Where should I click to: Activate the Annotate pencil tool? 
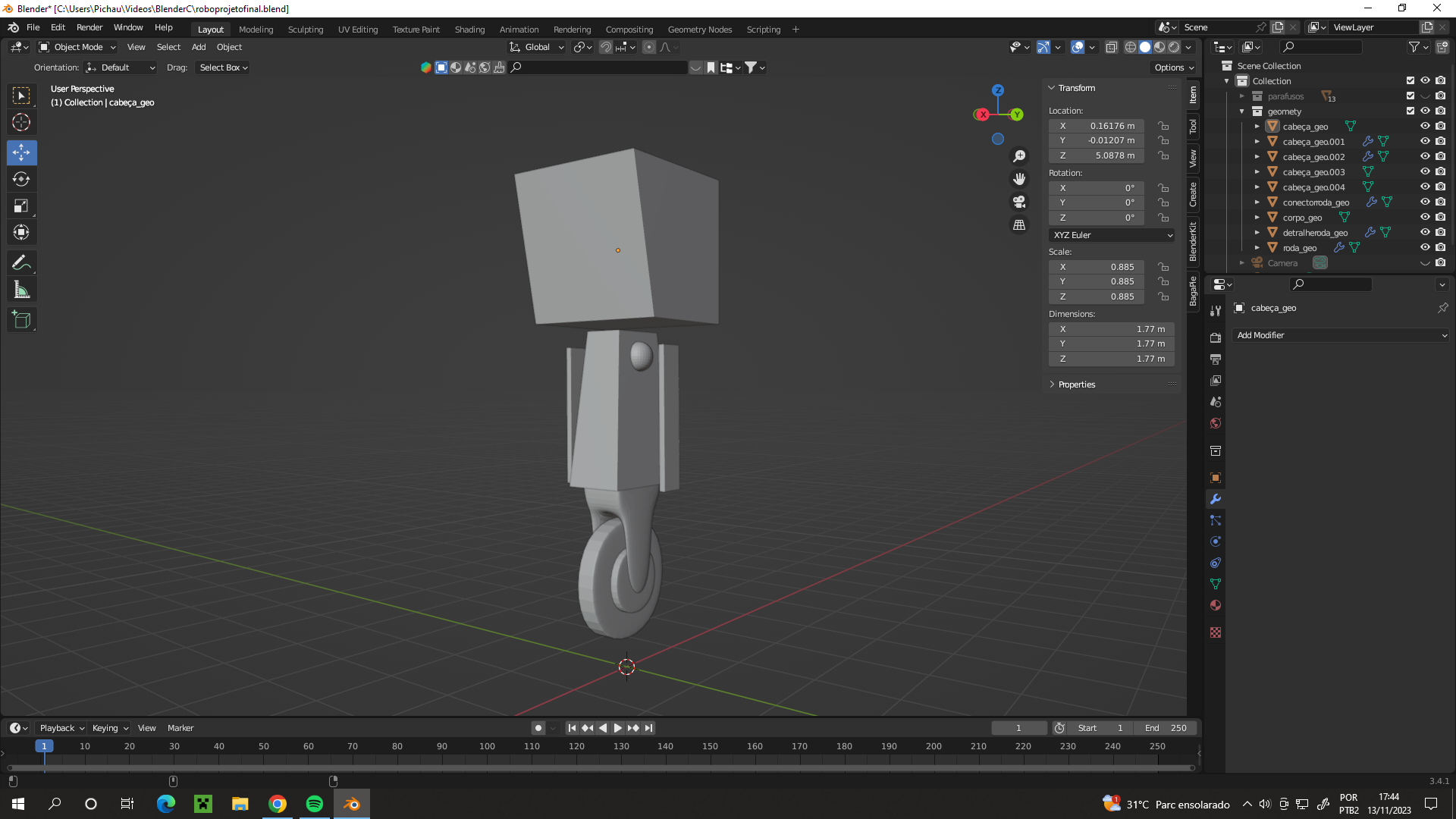(21, 263)
